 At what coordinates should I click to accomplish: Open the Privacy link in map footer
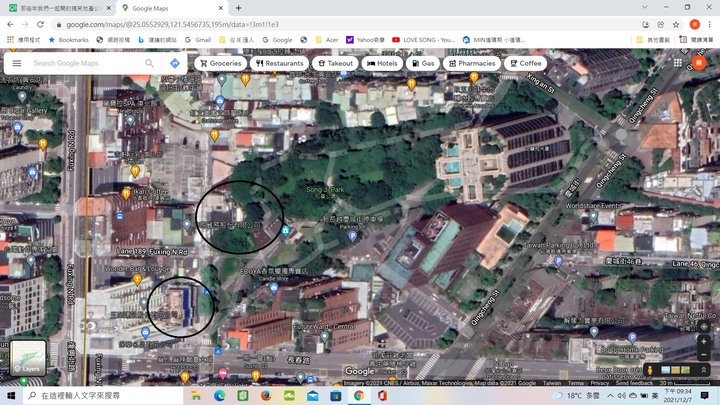pos(599,382)
